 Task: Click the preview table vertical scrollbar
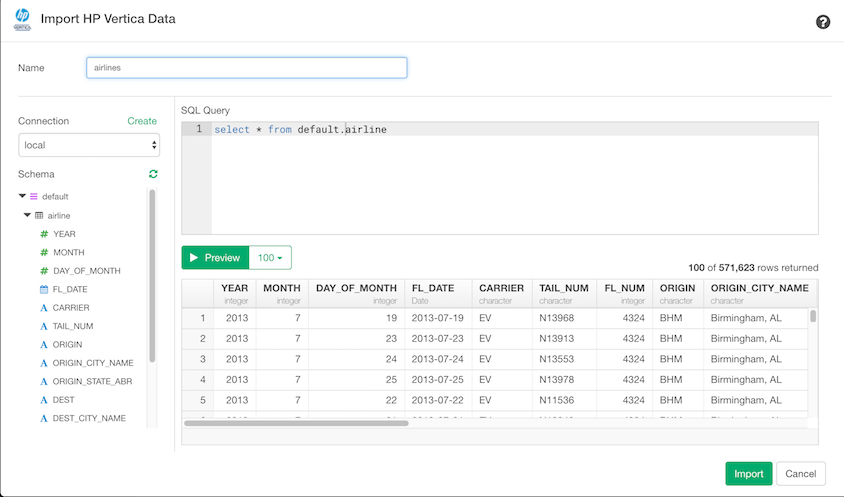click(813, 316)
